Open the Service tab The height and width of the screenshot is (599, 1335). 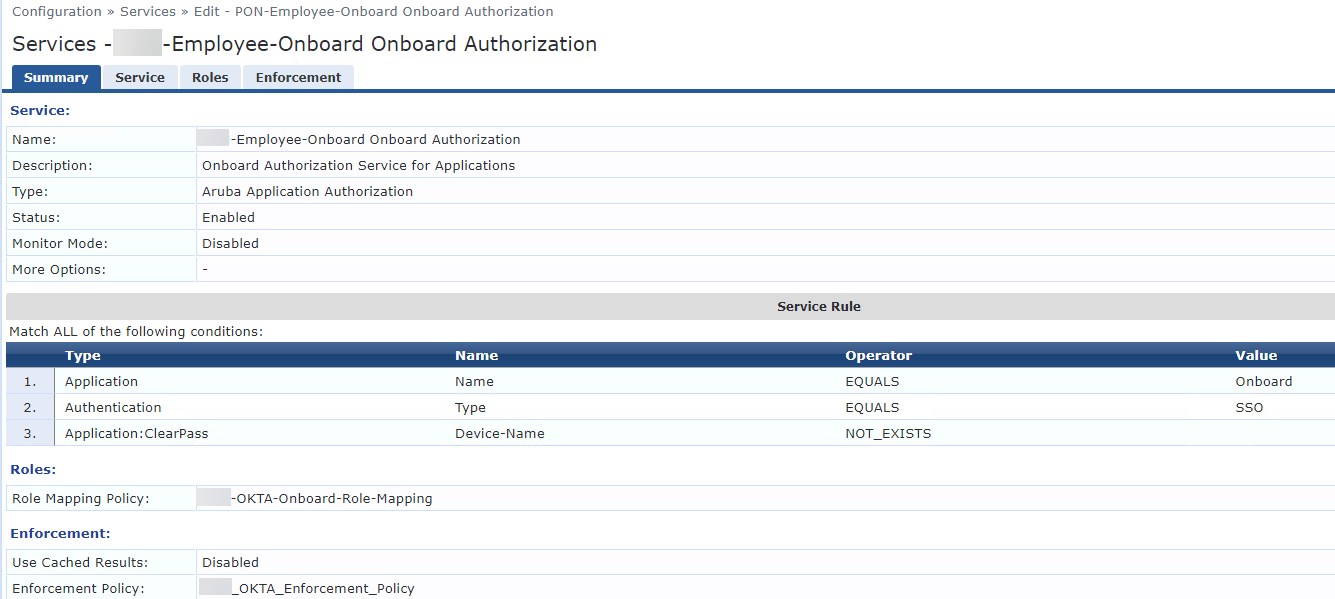click(x=140, y=78)
